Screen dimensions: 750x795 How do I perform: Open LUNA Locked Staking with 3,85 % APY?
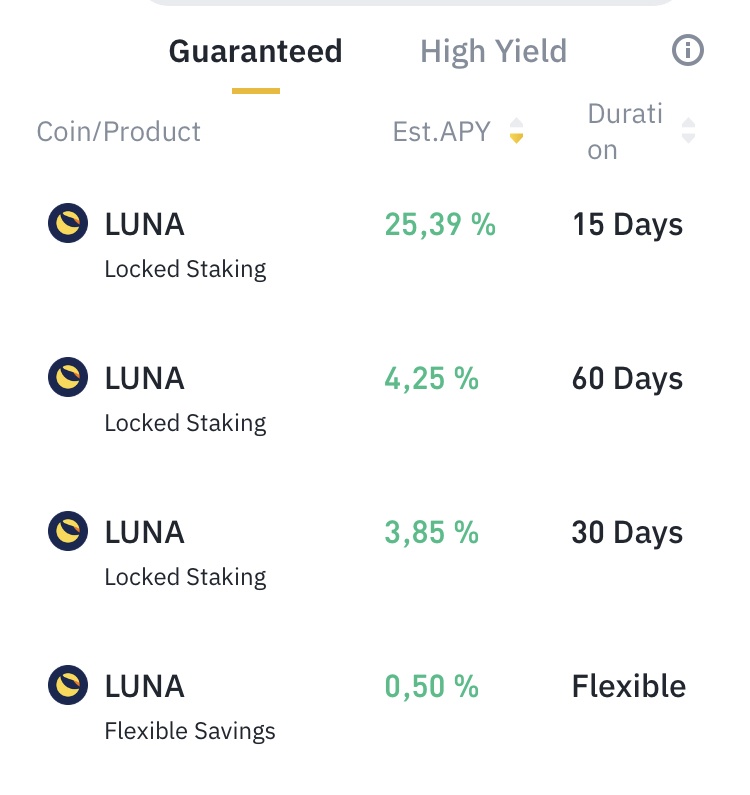(x=185, y=551)
